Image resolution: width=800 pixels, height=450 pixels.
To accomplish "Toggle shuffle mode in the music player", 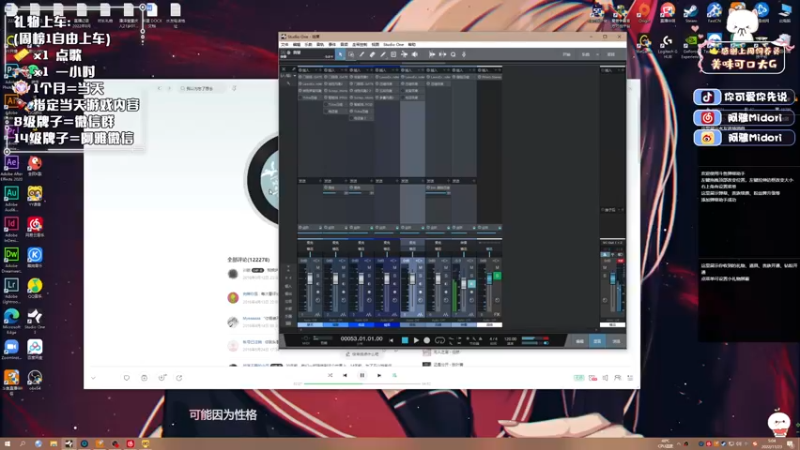I will click(x=330, y=376).
